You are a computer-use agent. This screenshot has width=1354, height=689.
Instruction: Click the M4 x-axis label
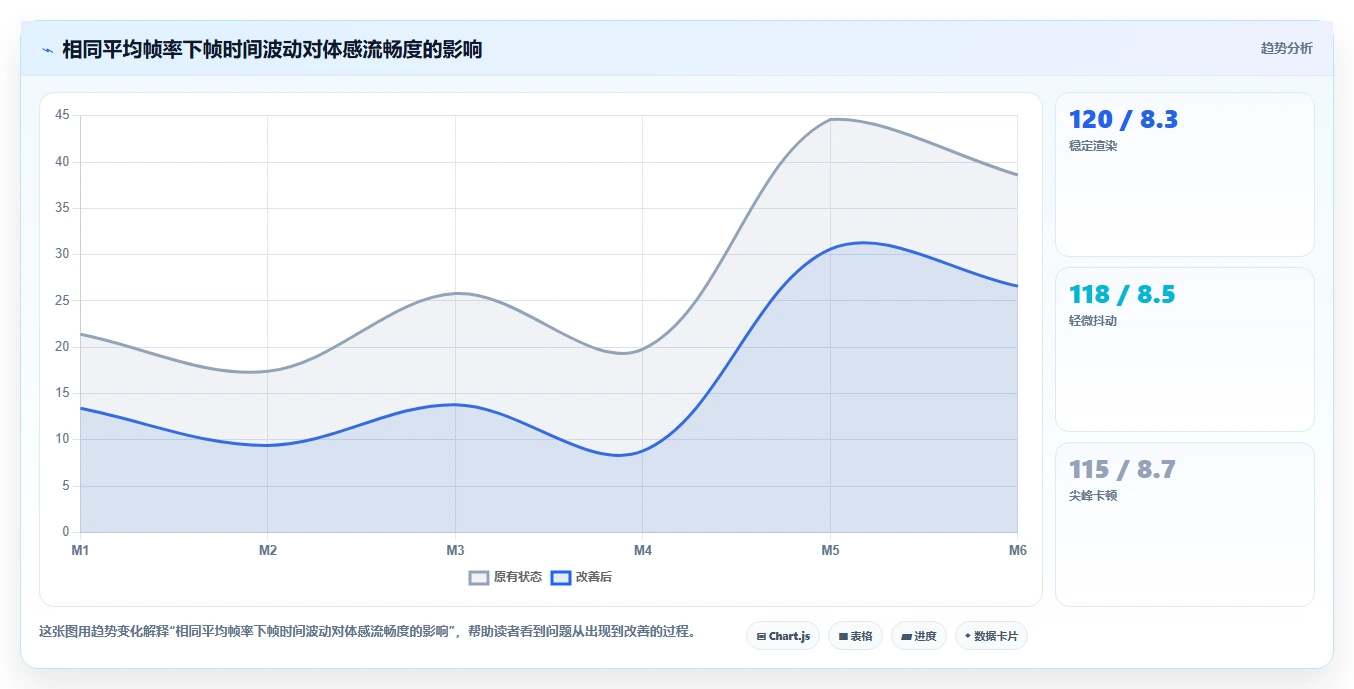643,550
